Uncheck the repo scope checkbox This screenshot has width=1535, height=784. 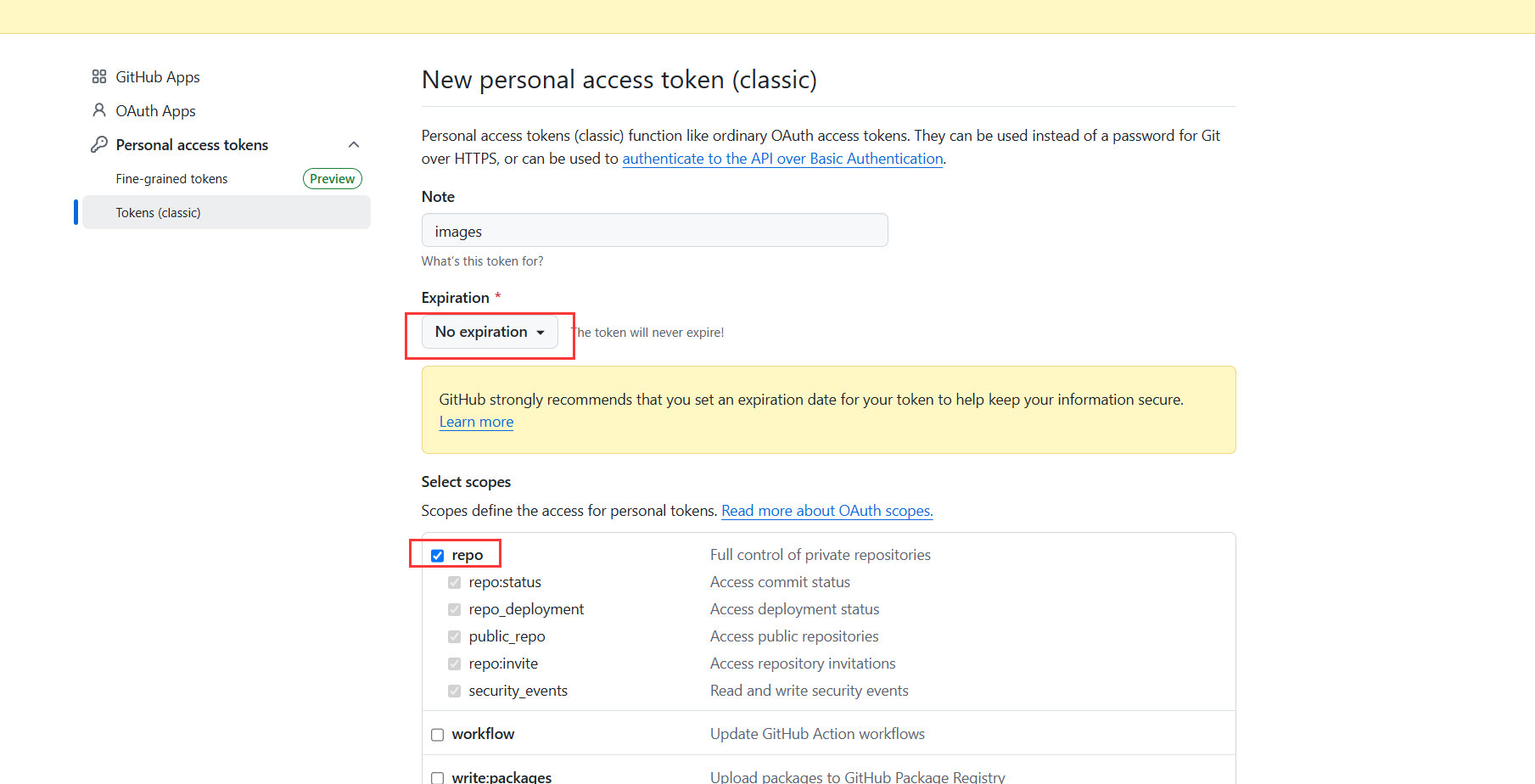(438, 556)
